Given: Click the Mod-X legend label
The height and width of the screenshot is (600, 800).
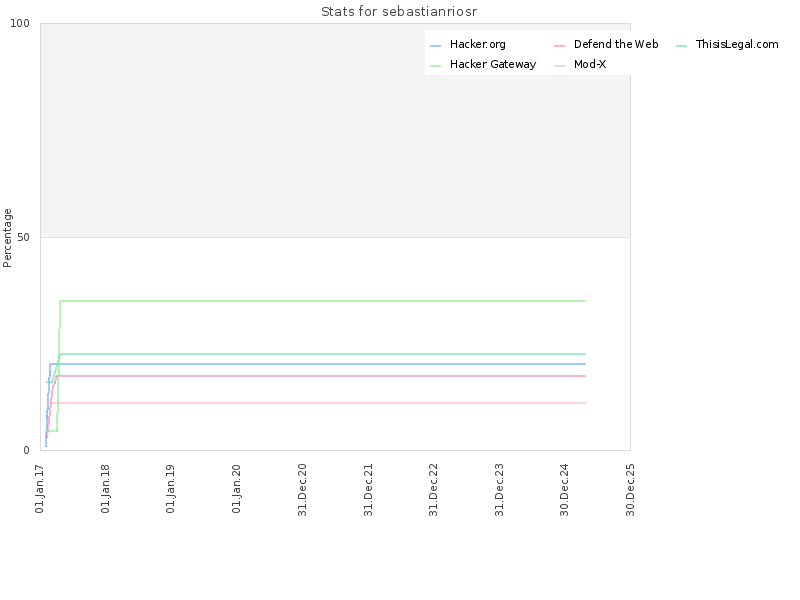Looking at the screenshot, I should click(590, 64).
